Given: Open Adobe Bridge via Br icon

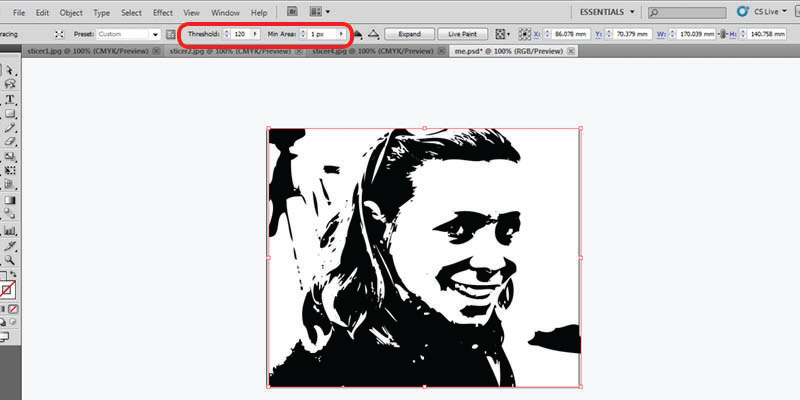Looking at the screenshot, I should click(292, 12).
